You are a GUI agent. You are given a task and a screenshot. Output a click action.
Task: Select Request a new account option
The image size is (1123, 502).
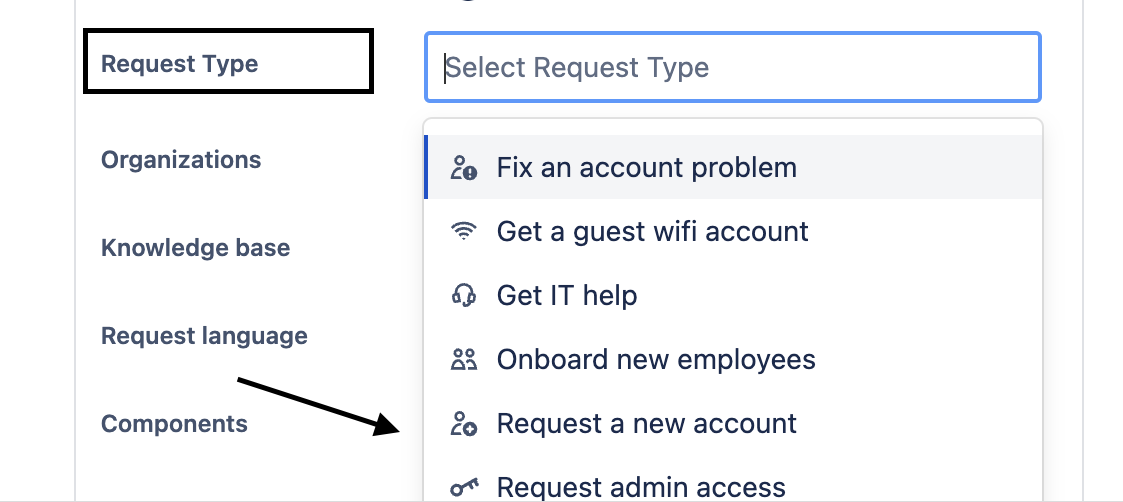[x=733, y=423]
